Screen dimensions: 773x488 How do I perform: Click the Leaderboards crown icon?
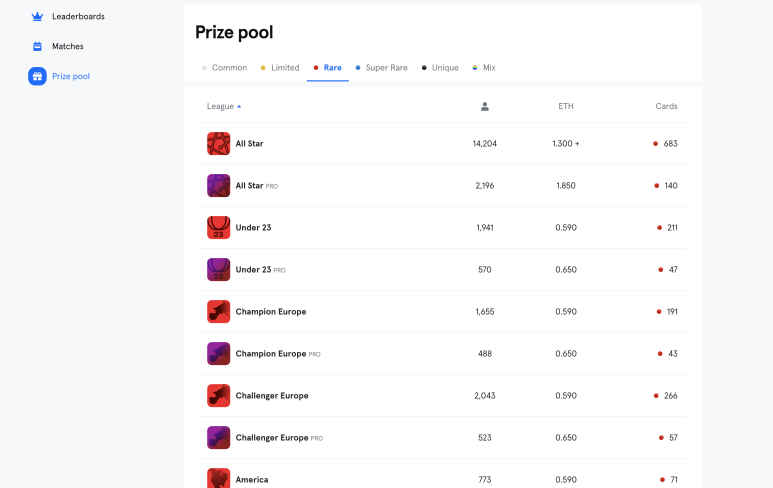37,16
